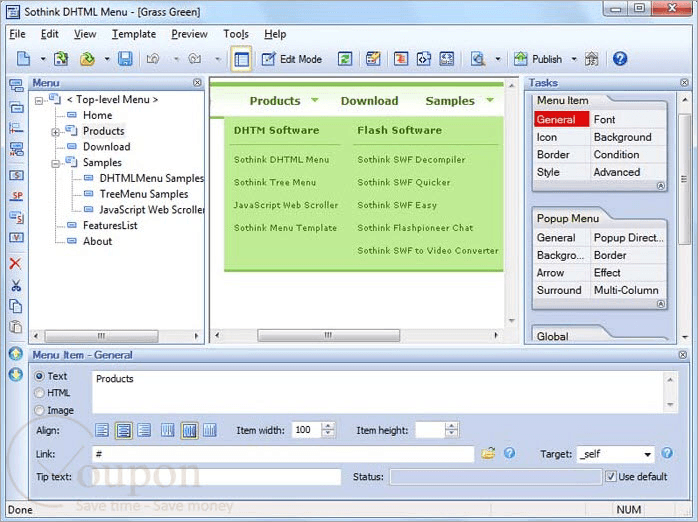Viewport: 698px width, 522px height.
Task: Open the New file dropdown arrow
Action: [43, 59]
